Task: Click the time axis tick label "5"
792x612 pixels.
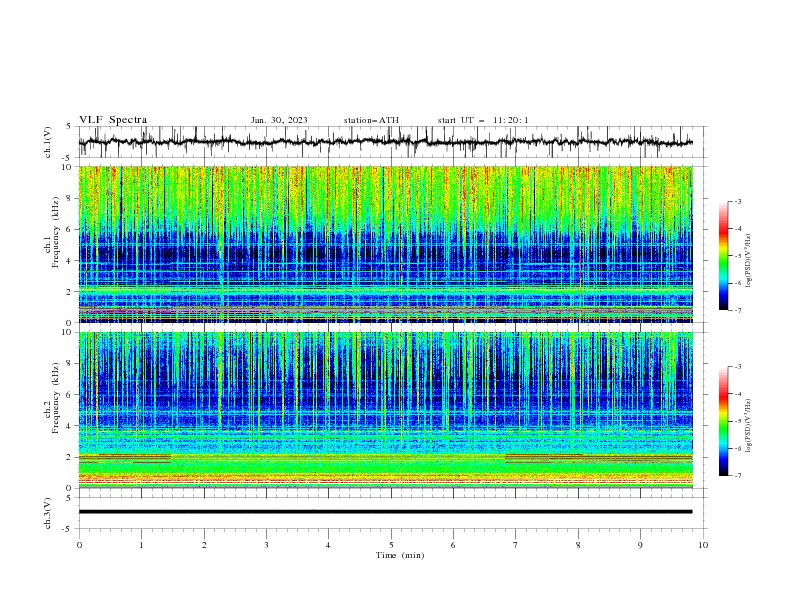Action: 391,545
